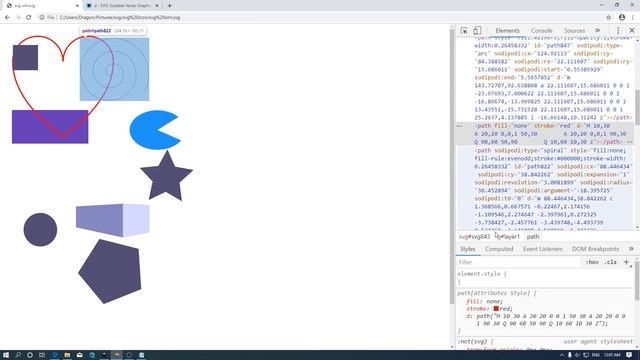
Task: Toggle the :hov element state button
Action: (x=592, y=262)
